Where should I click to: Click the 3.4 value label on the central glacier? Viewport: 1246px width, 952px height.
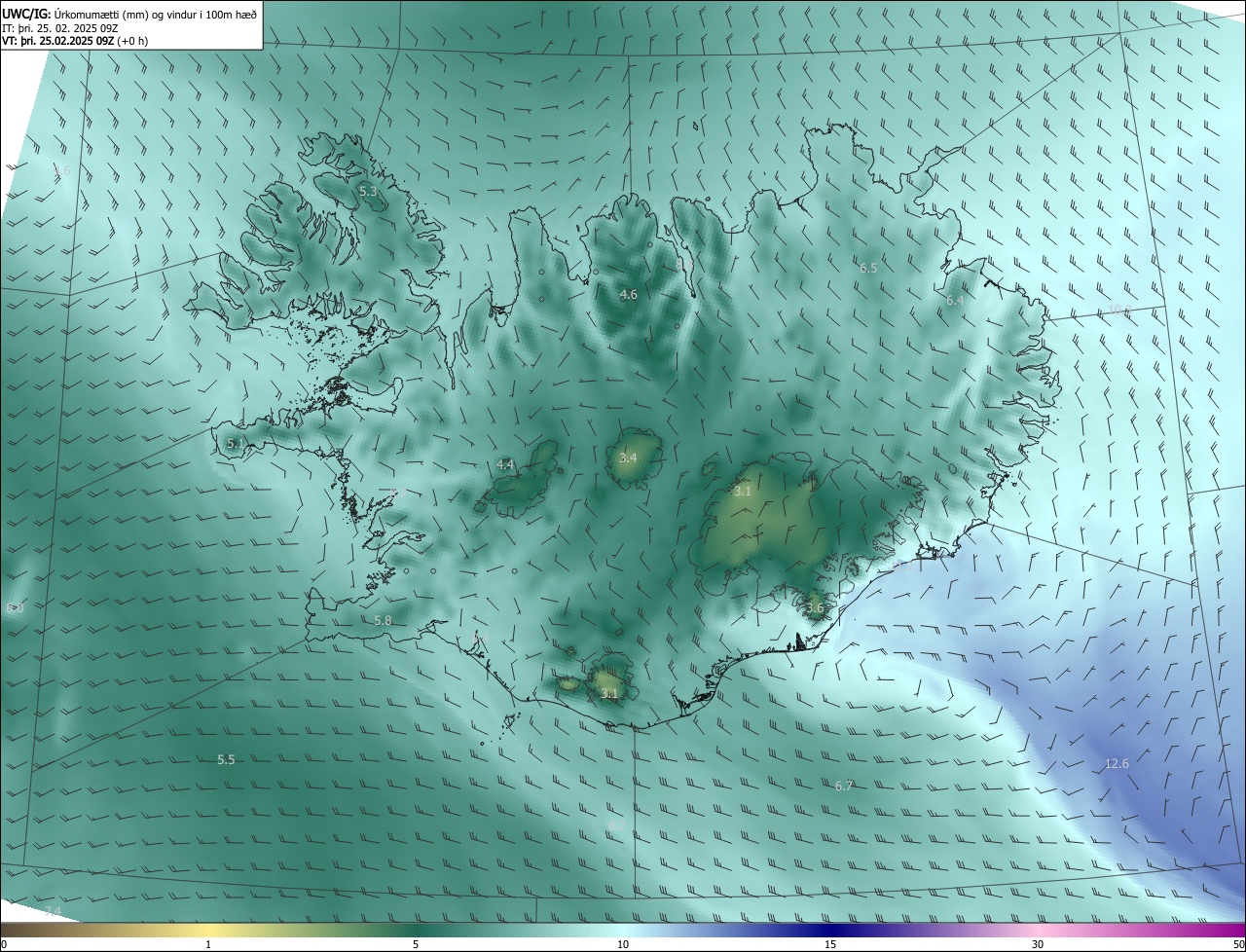coord(628,458)
